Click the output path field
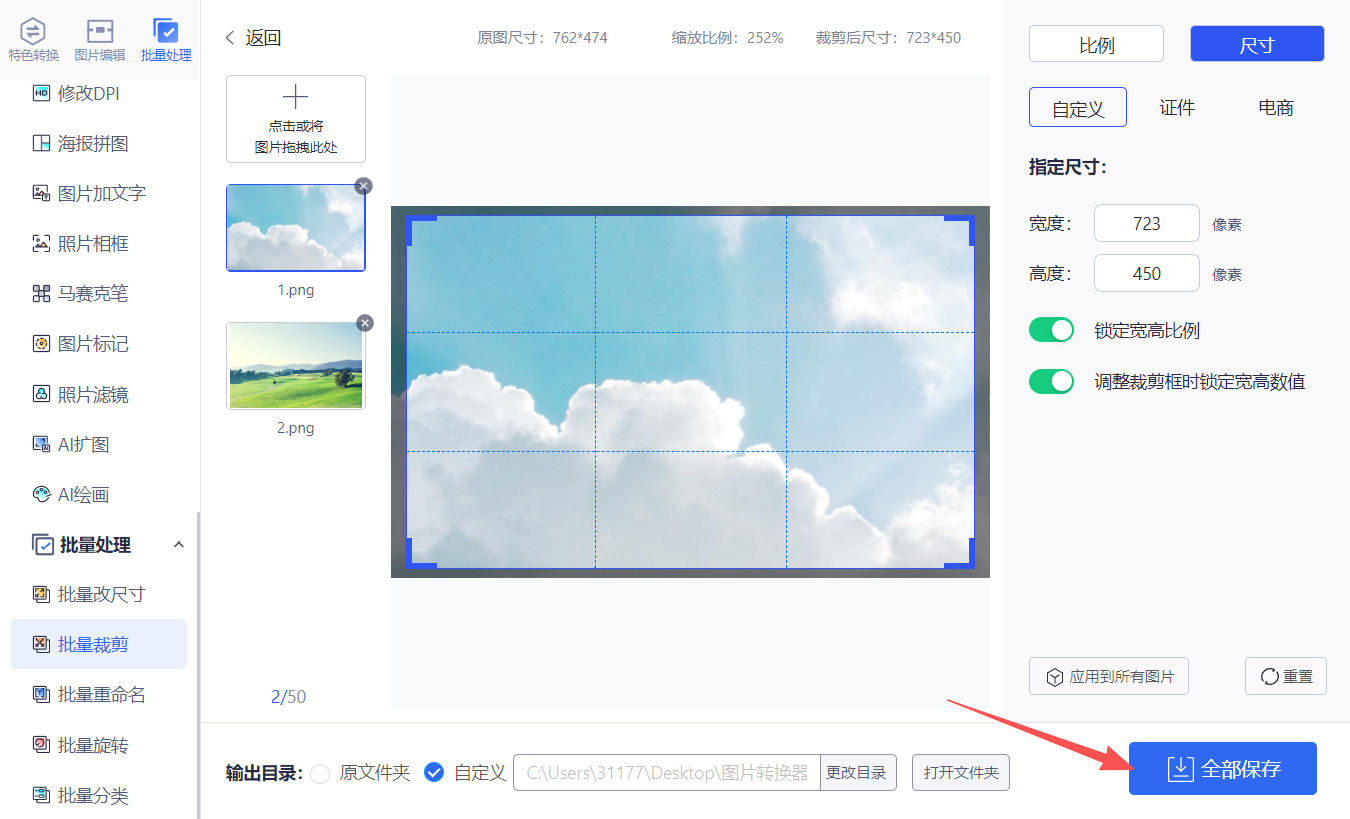The width and height of the screenshot is (1350, 819). [x=667, y=772]
